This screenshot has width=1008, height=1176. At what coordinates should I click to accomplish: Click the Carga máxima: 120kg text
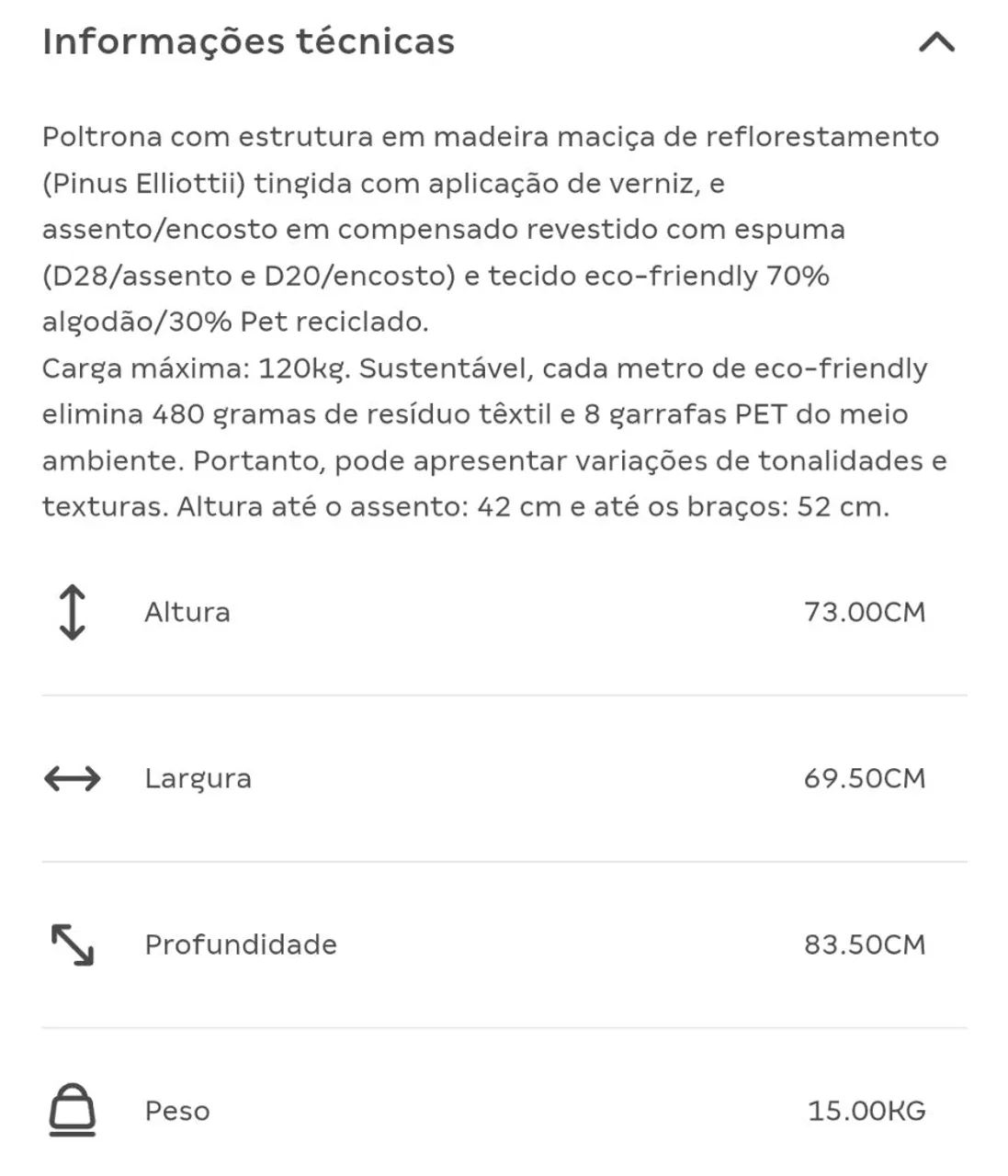[197, 369]
